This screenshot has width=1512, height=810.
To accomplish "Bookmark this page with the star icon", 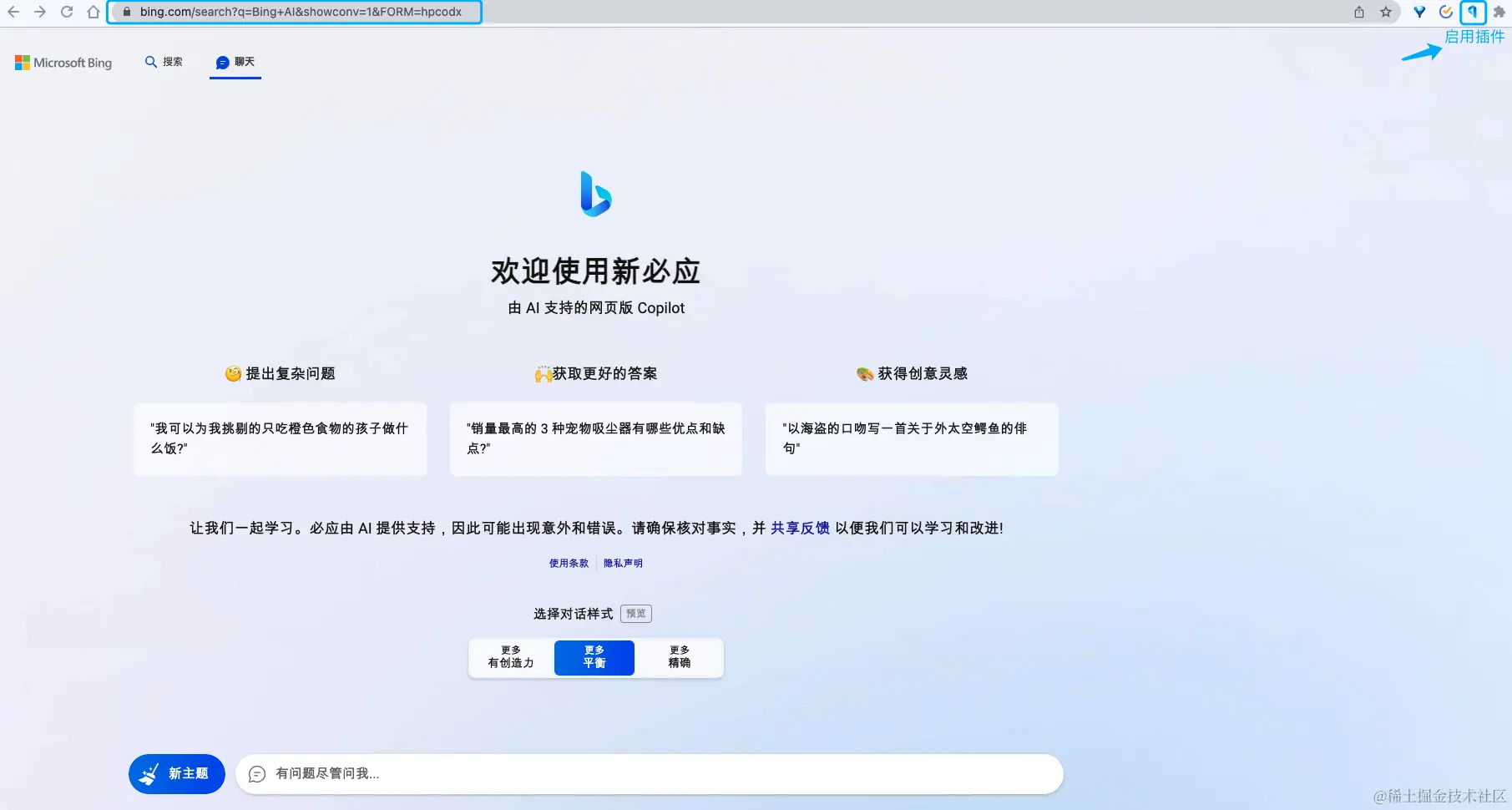I will coord(1386,12).
